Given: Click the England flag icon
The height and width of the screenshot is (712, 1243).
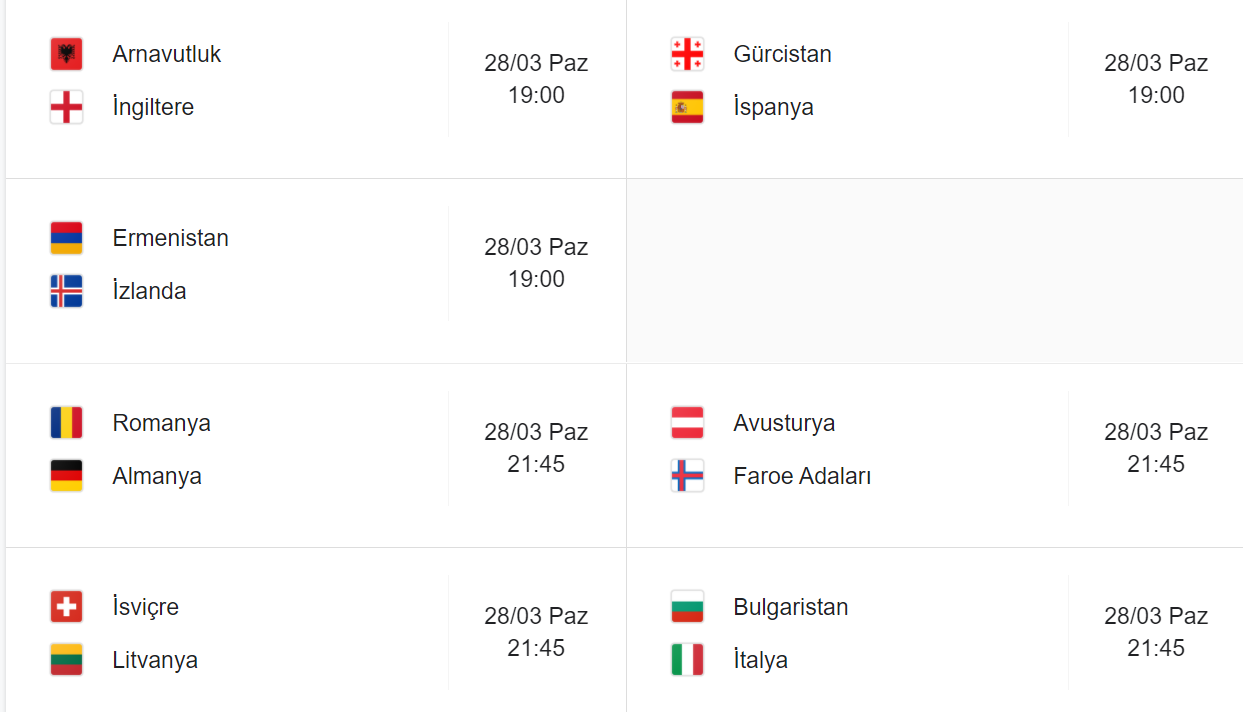Looking at the screenshot, I should [66, 107].
